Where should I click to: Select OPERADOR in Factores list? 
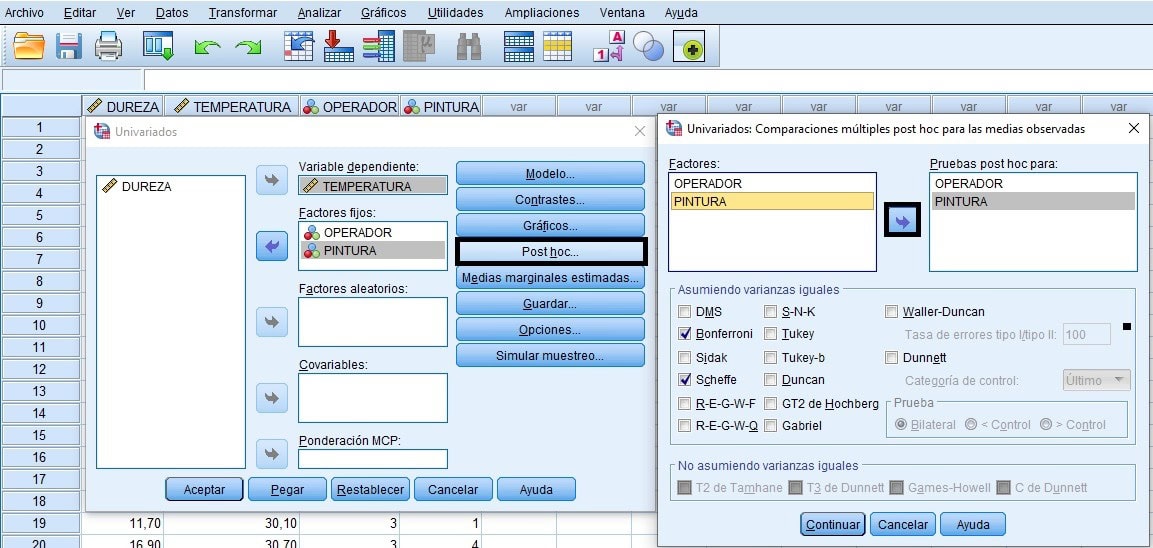pyautogui.click(x=772, y=183)
